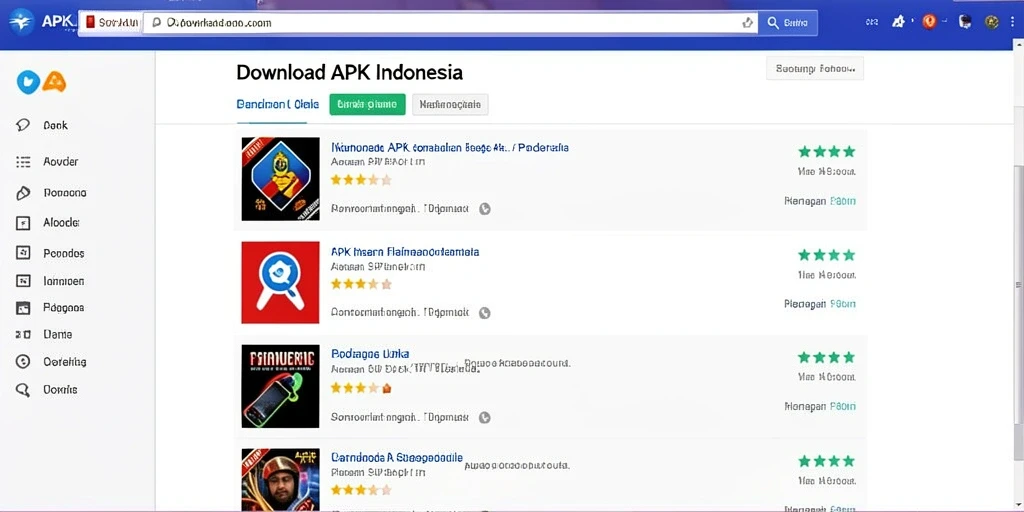Select the underlined blue tab under the heading
Viewport: 1024px width, 512px height.
tap(278, 104)
